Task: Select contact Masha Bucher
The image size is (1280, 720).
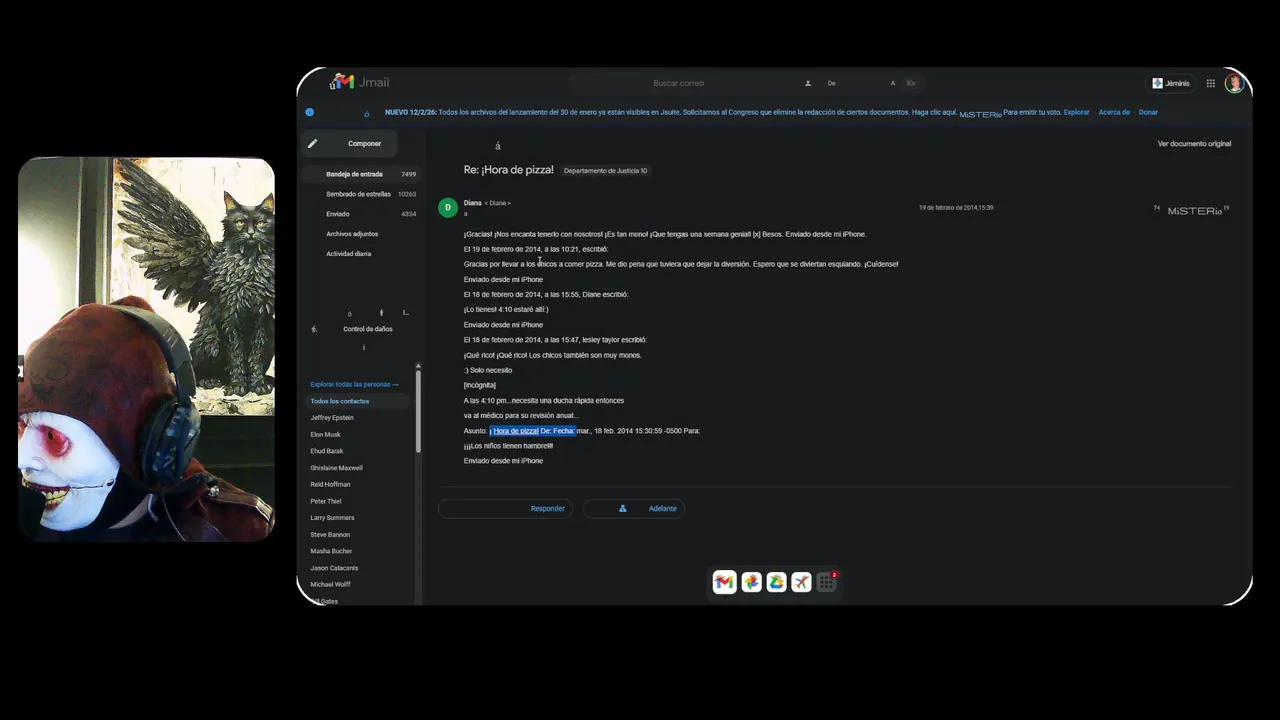Action: tap(332, 551)
